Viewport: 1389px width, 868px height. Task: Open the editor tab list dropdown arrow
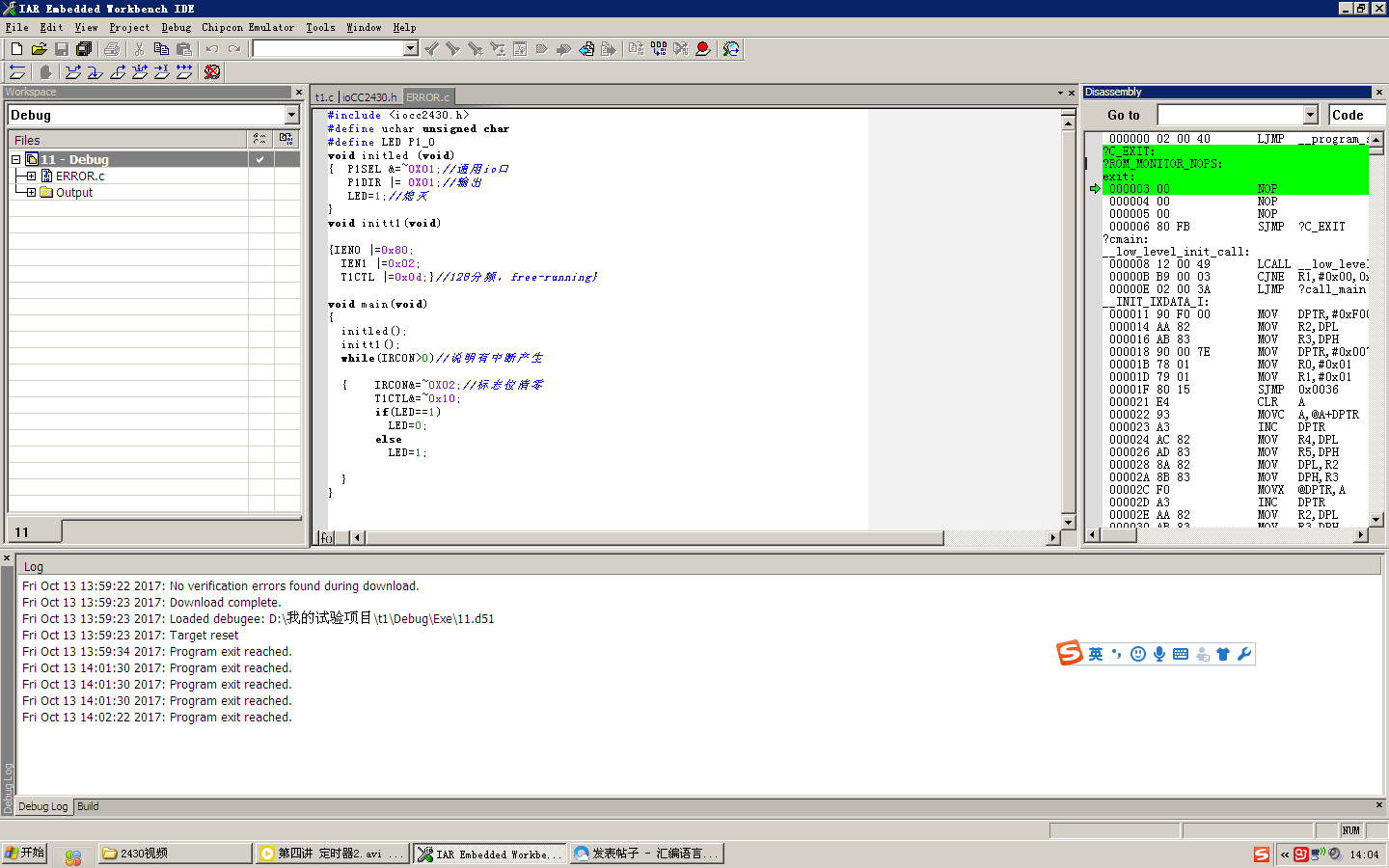pos(1060,94)
